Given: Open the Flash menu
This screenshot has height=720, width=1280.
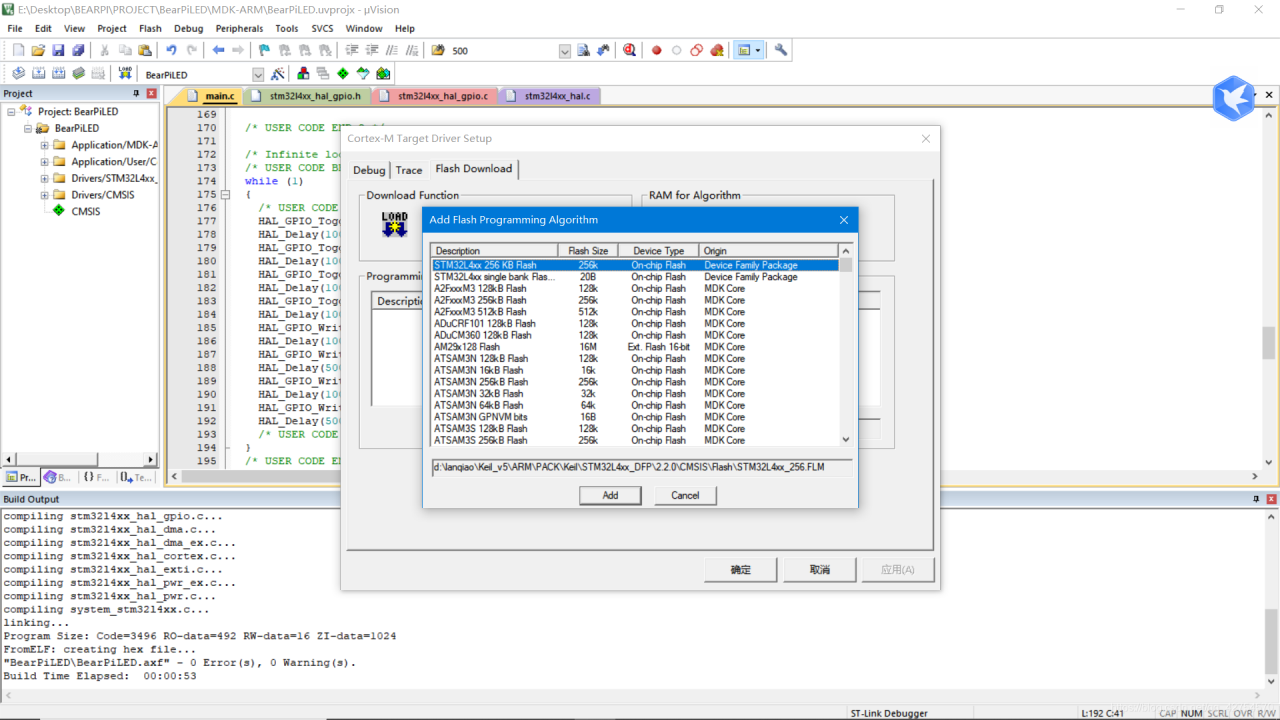Looking at the screenshot, I should pos(150,29).
